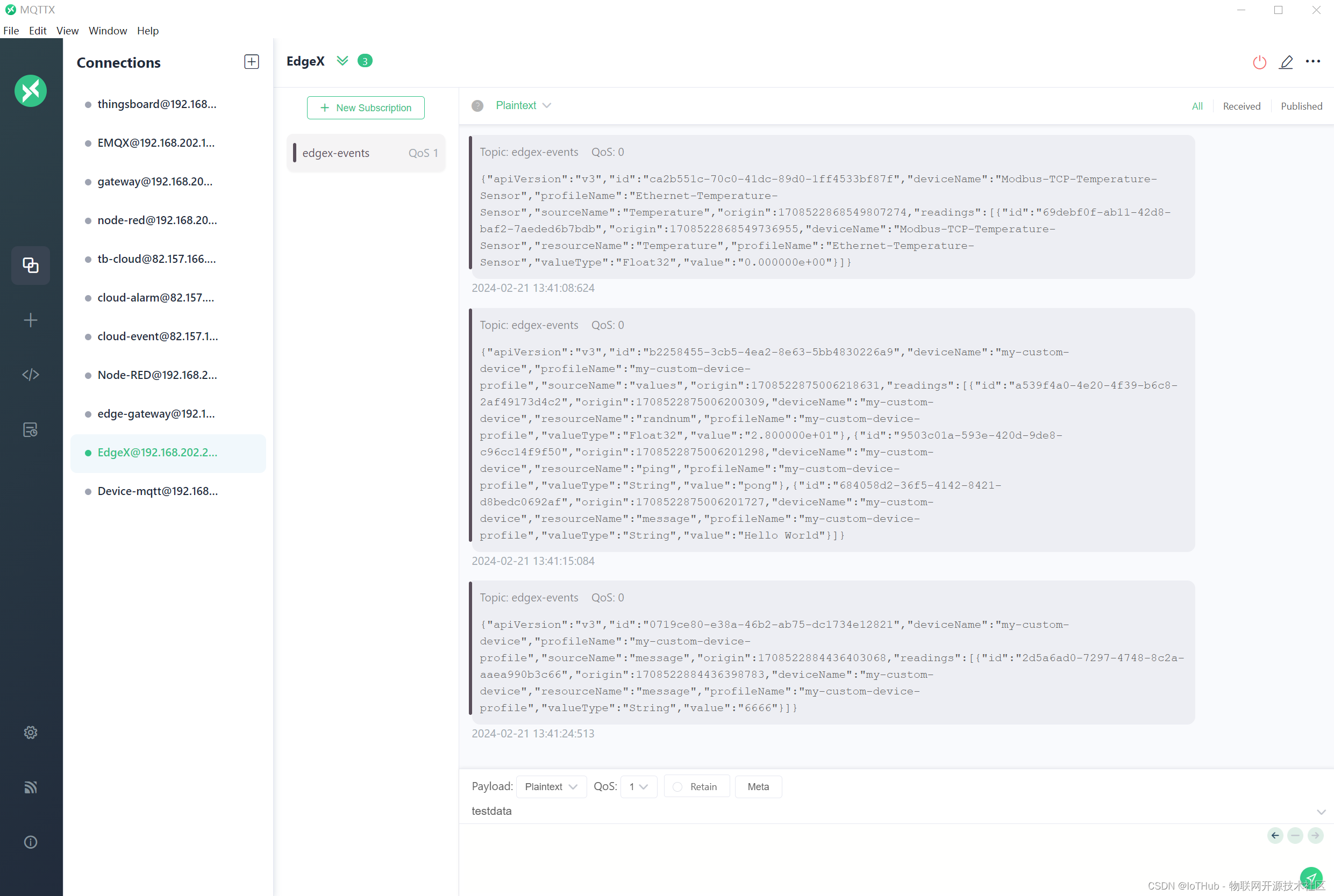1334x896 pixels.
Task: Click the Connections heading
Action: [x=118, y=62]
